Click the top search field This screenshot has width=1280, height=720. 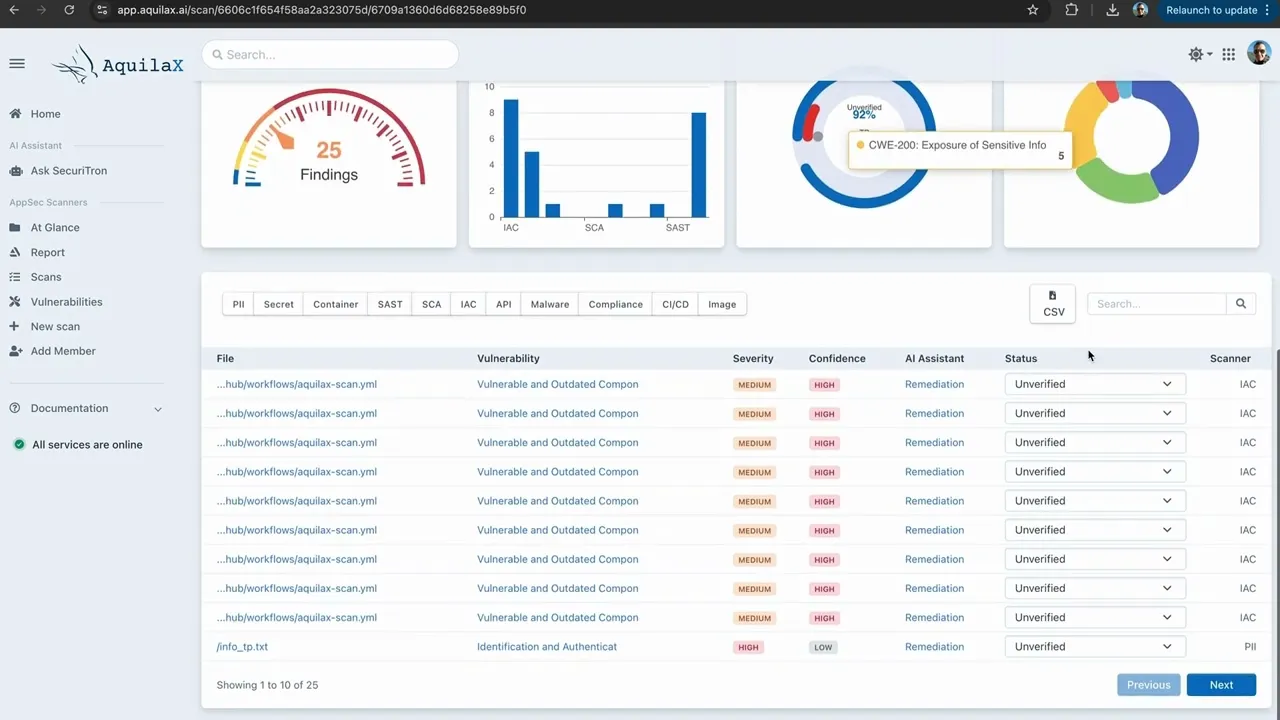tap(330, 54)
